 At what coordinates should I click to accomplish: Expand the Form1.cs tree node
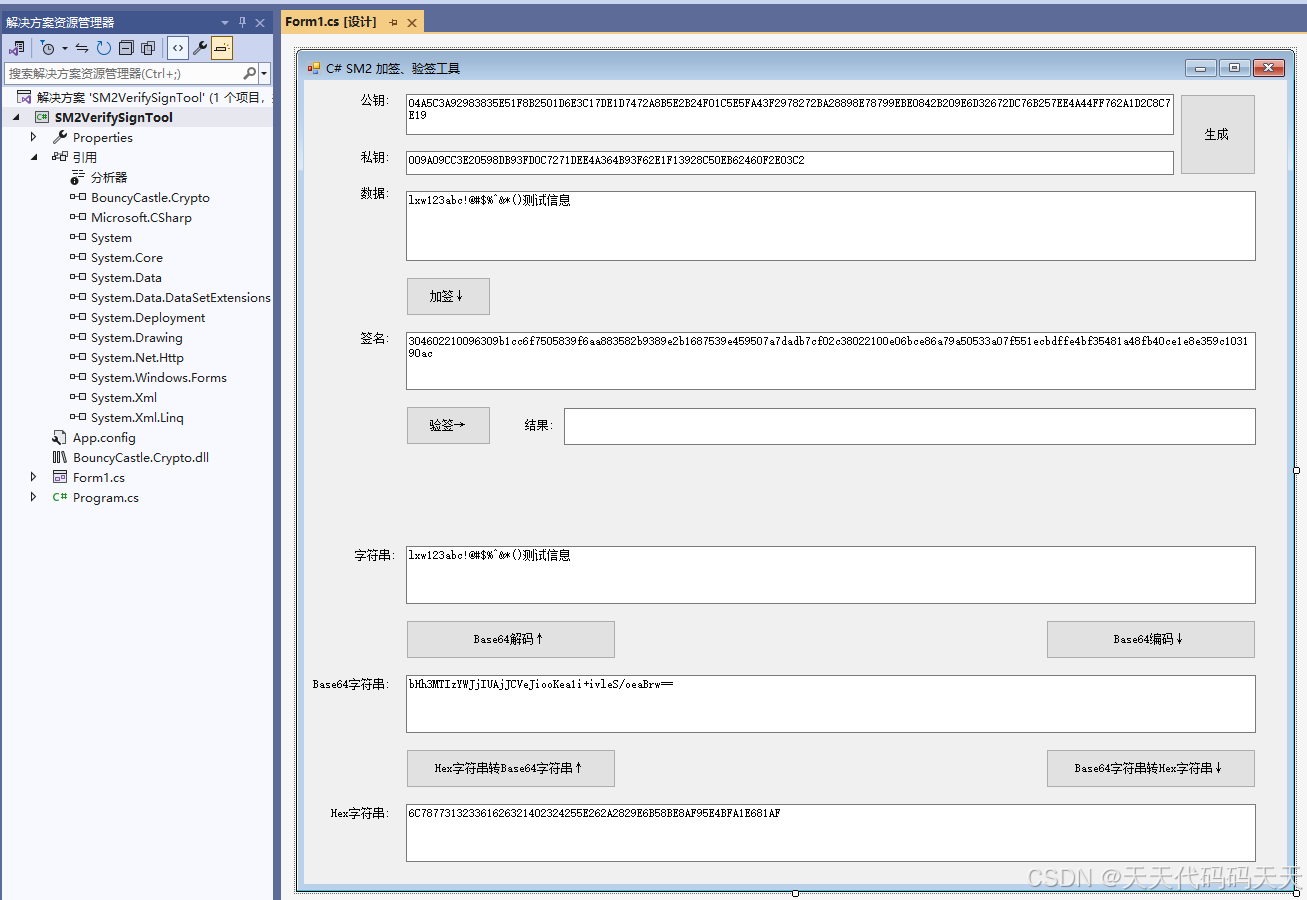point(33,477)
